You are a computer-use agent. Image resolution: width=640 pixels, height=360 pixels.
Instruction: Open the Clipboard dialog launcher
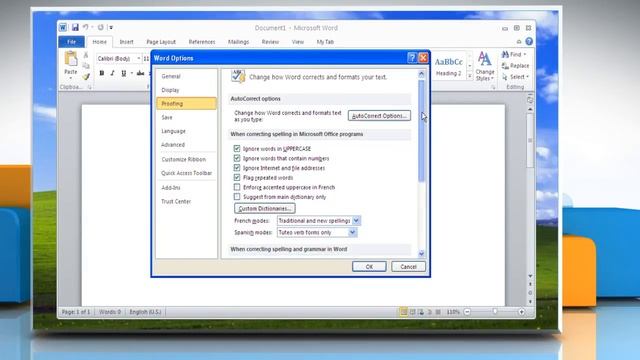[89, 87]
